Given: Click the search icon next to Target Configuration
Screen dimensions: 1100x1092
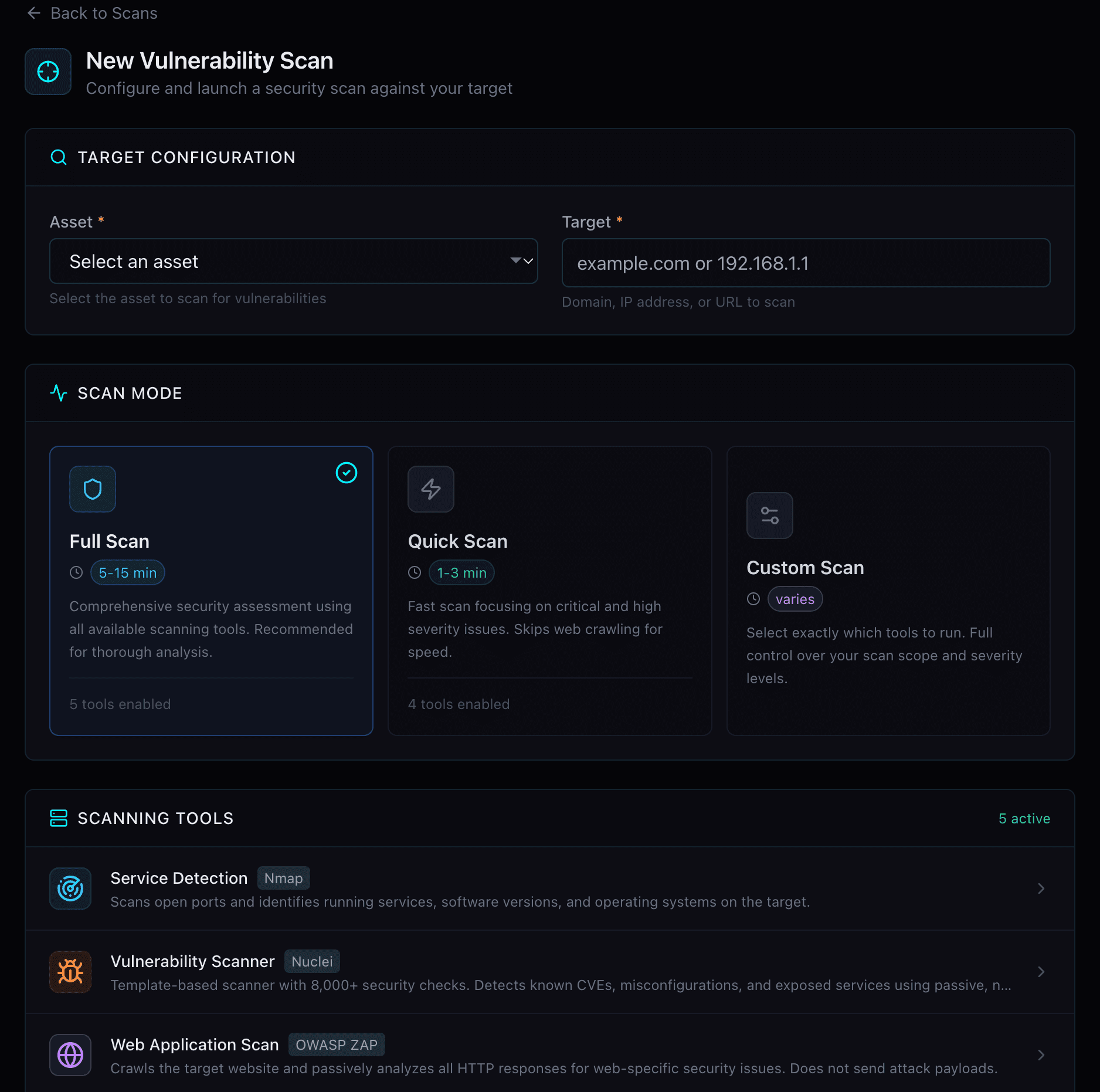Looking at the screenshot, I should point(59,157).
